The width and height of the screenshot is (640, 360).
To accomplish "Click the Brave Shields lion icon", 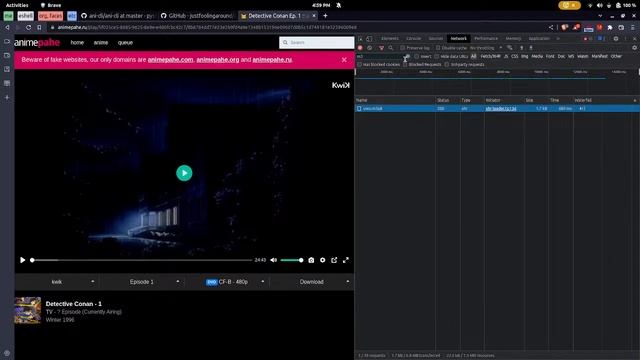I will point(564,27).
